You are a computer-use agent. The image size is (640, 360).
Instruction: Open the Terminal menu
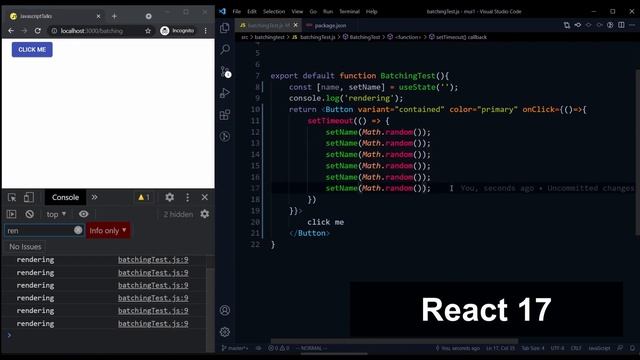point(349,11)
